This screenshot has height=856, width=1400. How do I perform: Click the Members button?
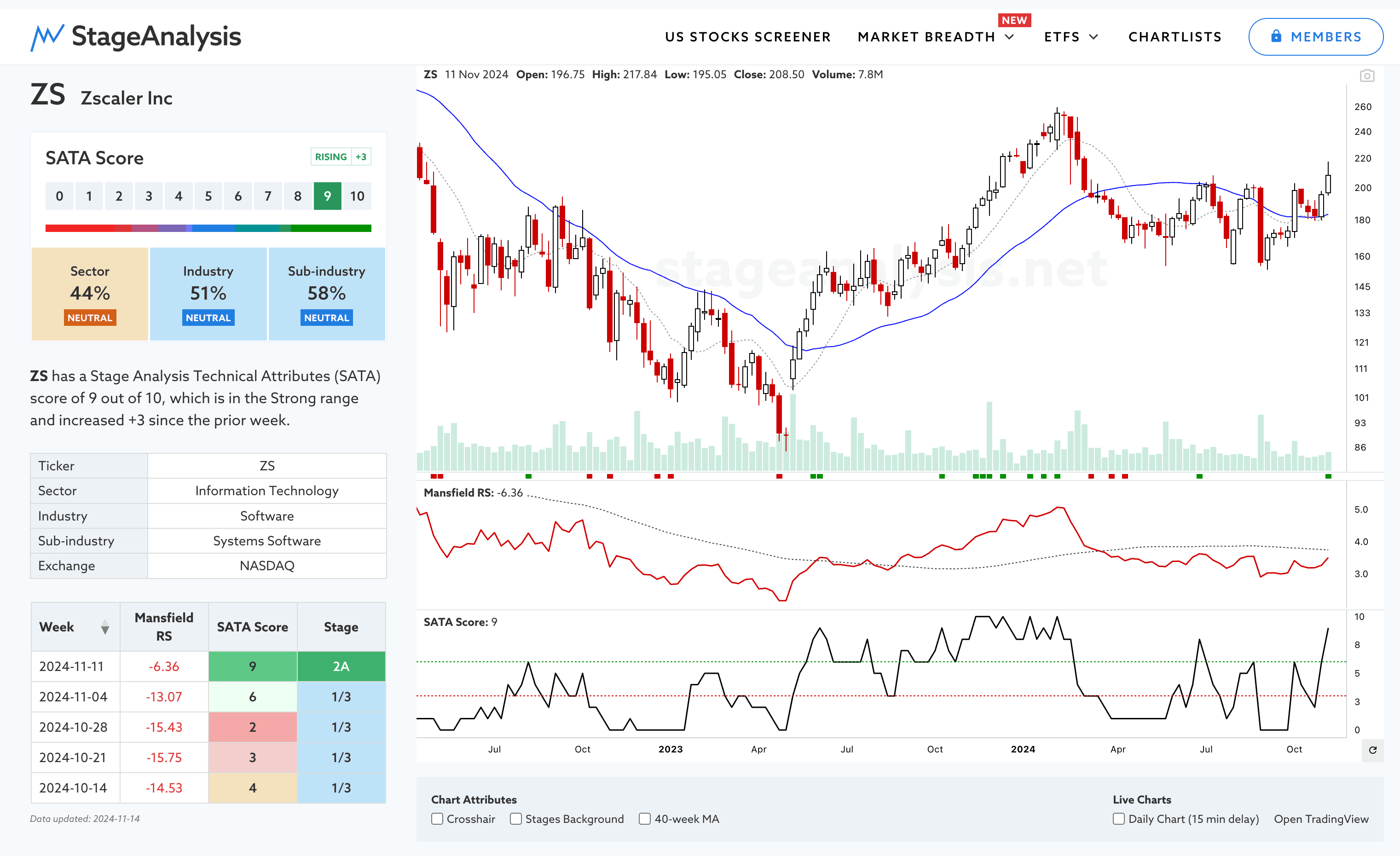click(1315, 37)
